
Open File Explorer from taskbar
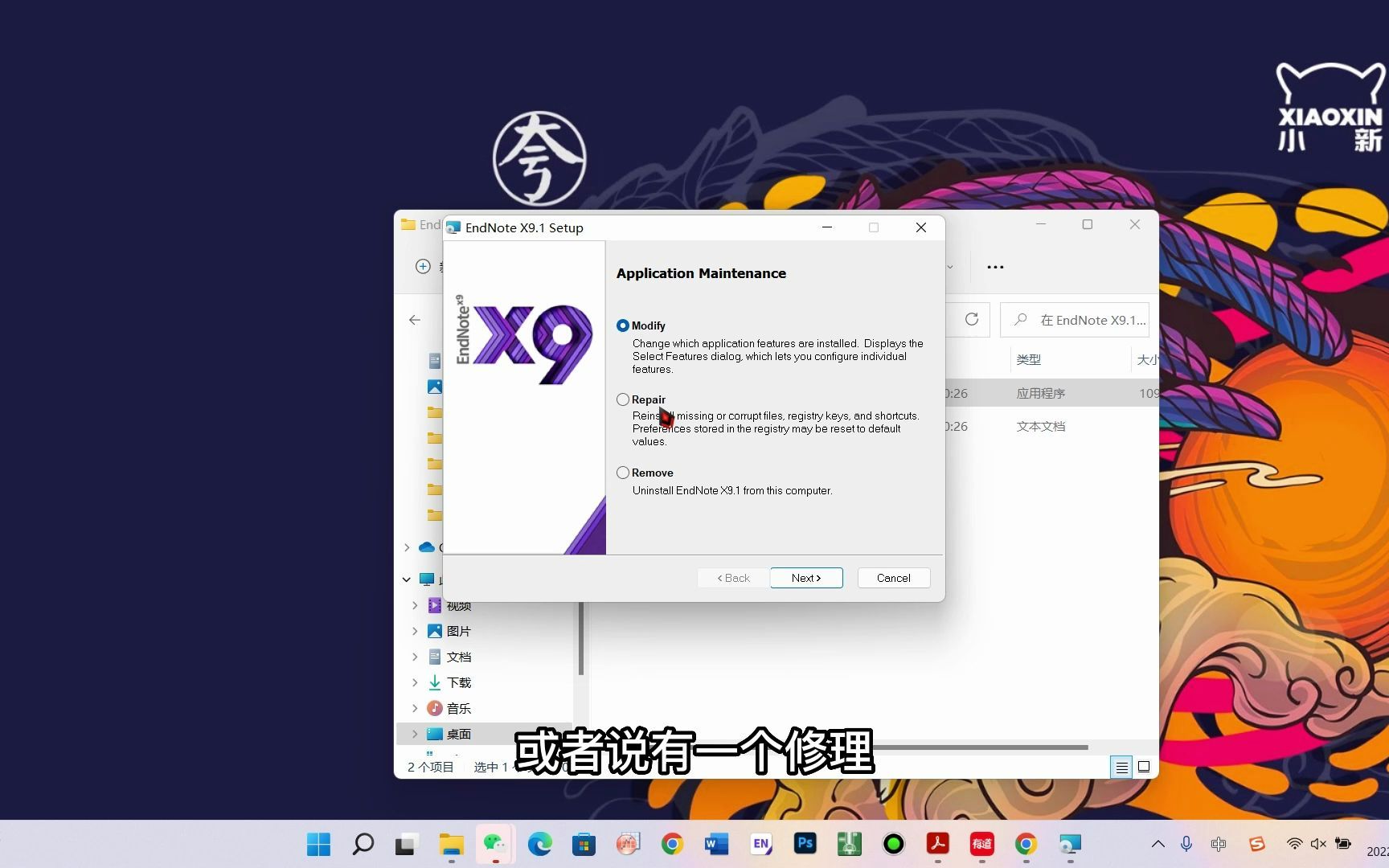(451, 844)
